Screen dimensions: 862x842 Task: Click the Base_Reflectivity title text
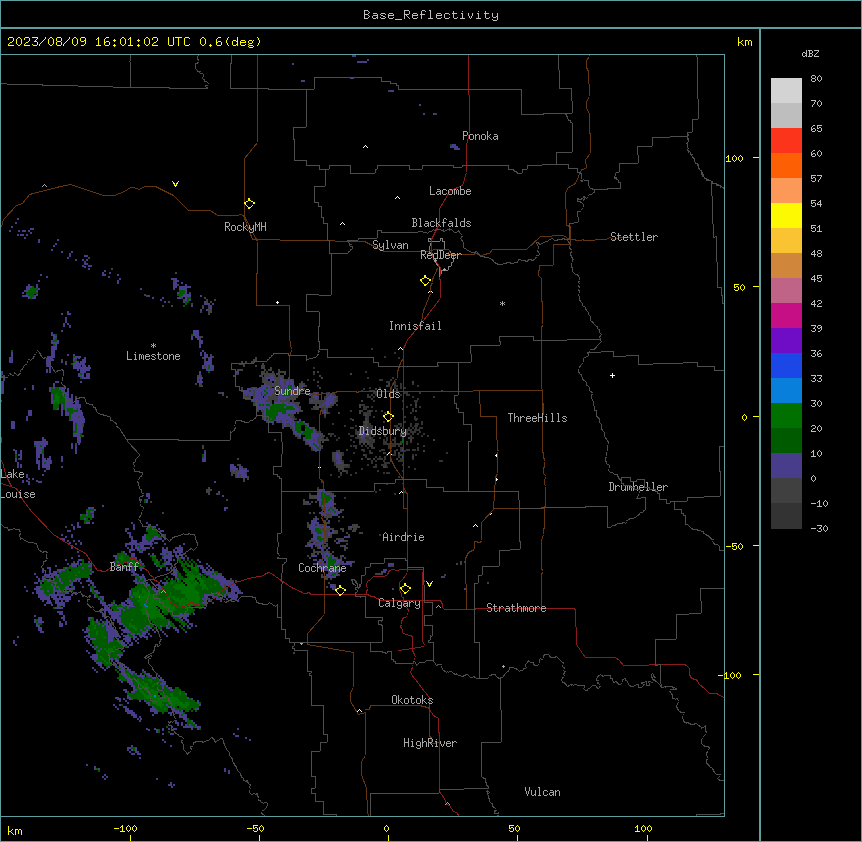pyautogui.click(x=431, y=15)
